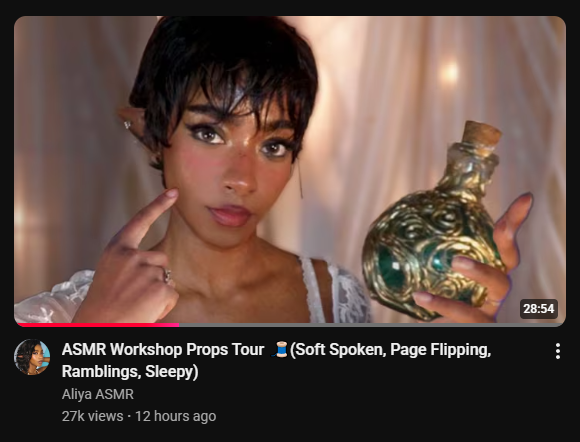The height and width of the screenshot is (442, 580).
Task: Click the white lace sleeve in thumbnail
Action: click(54, 298)
